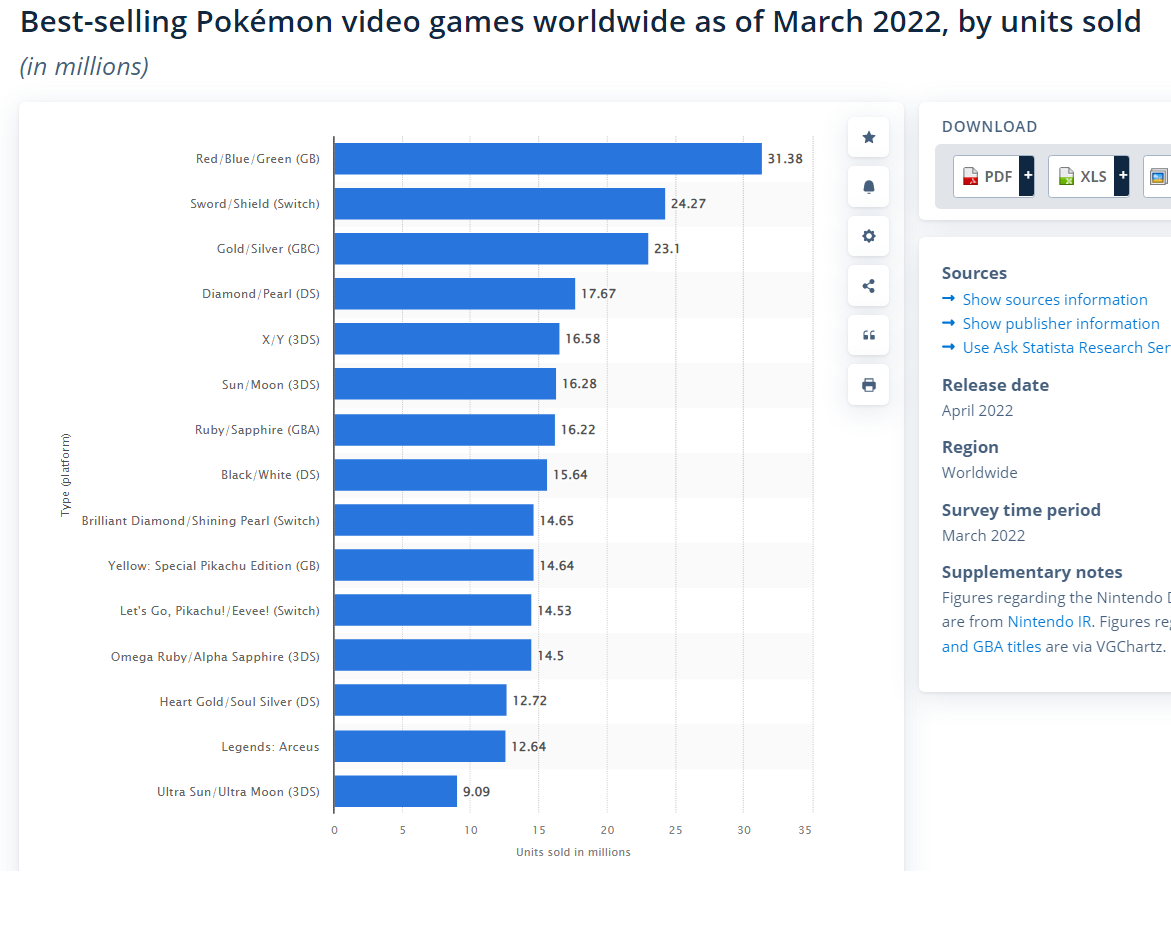Click the share icon
1171x939 pixels.
coord(867,285)
